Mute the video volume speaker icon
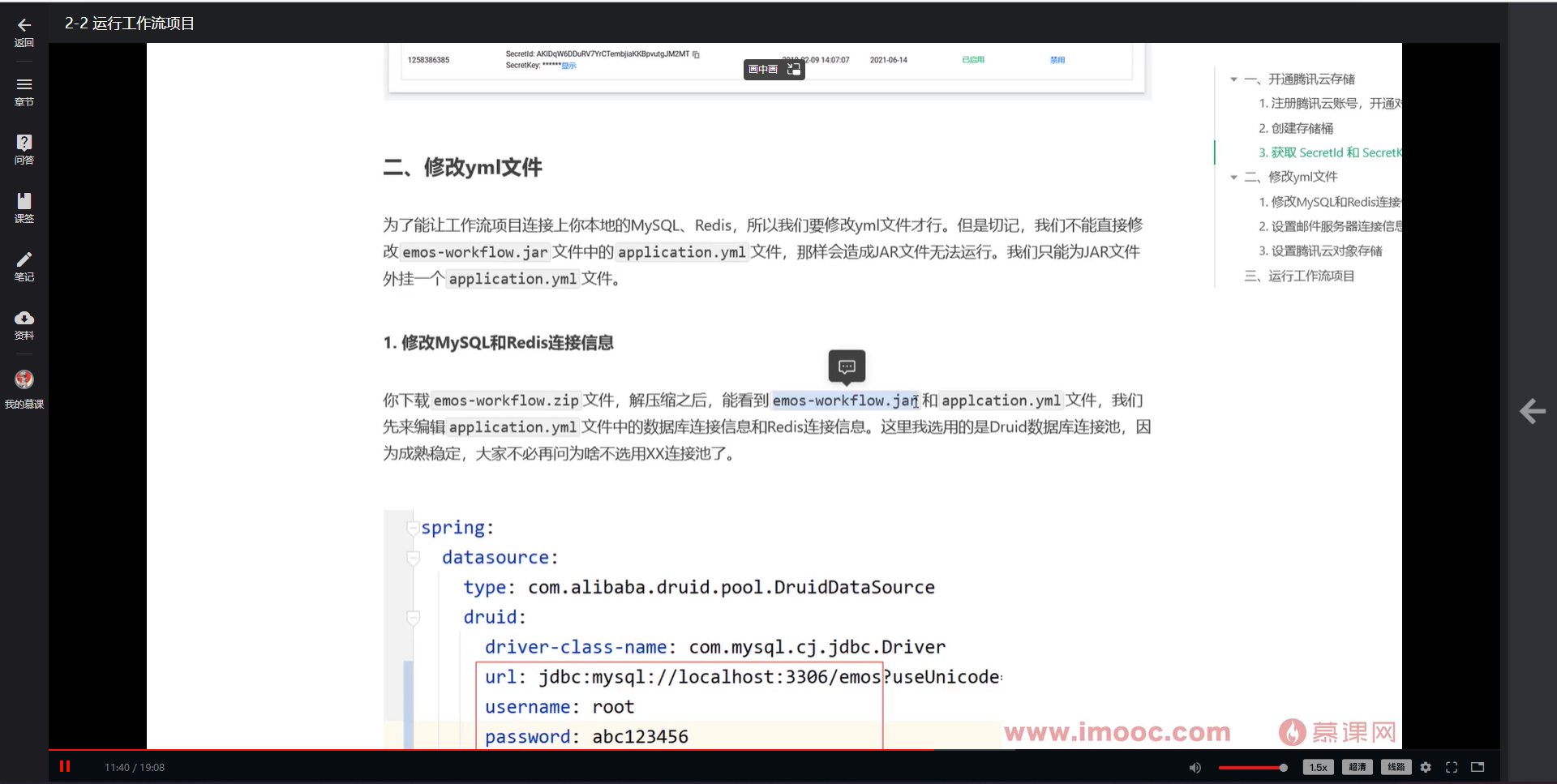The height and width of the screenshot is (784, 1557). point(1195,767)
